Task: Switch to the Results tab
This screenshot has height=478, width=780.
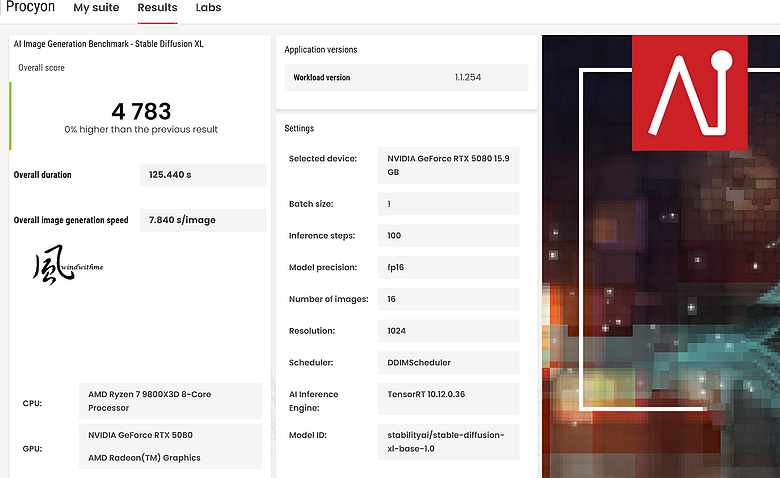Action: coord(157,8)
